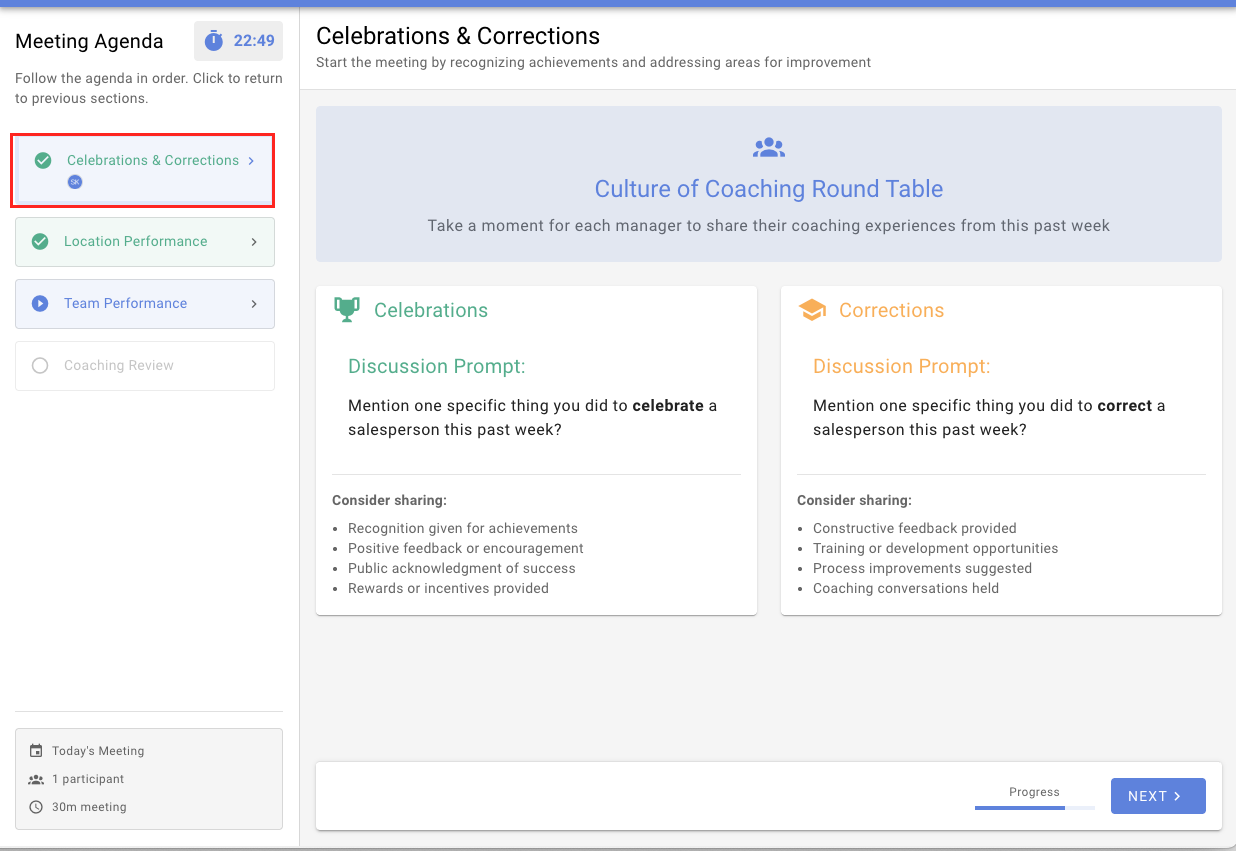The width and height of the screenshot is (1236, 851).
Task: Expand chevron on Location Performance item
Action: tap(254, 242)
